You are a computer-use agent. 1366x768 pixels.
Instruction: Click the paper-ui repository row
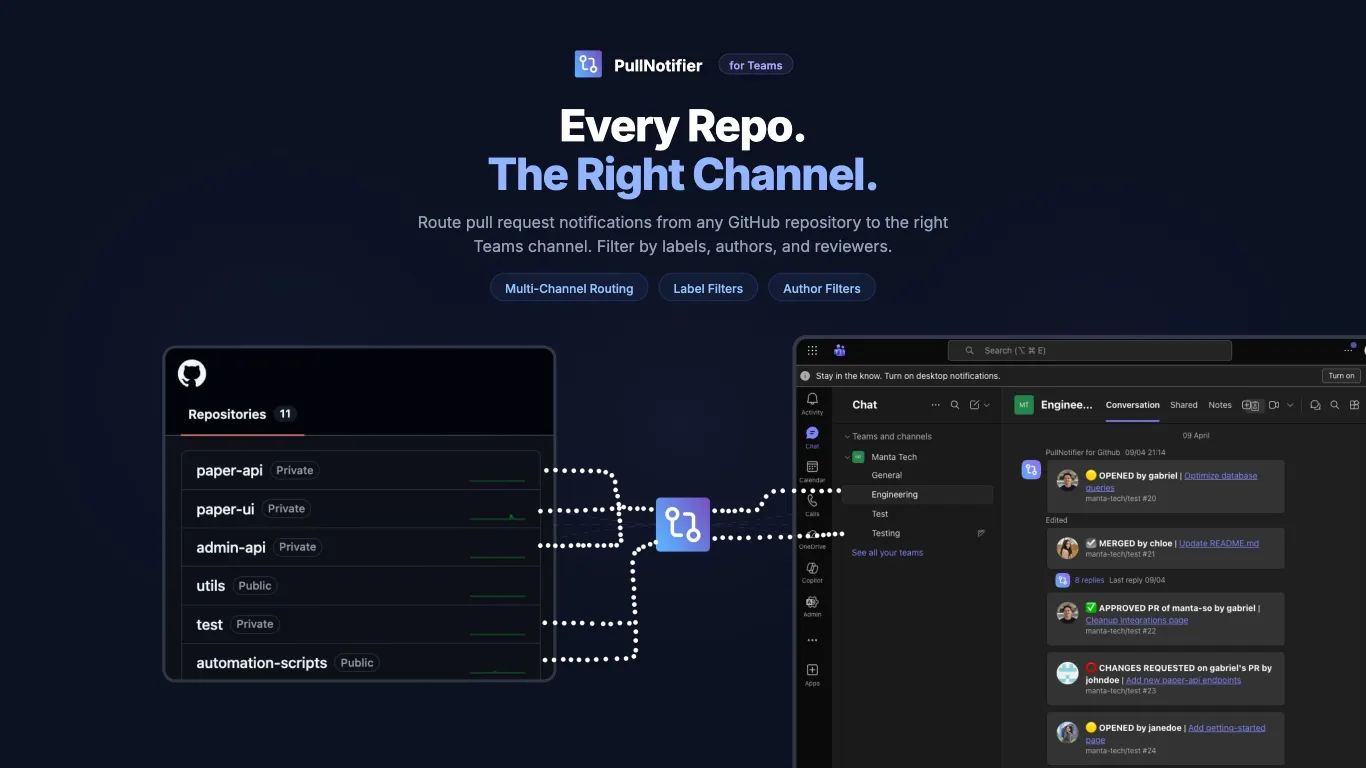pos(361,509)
